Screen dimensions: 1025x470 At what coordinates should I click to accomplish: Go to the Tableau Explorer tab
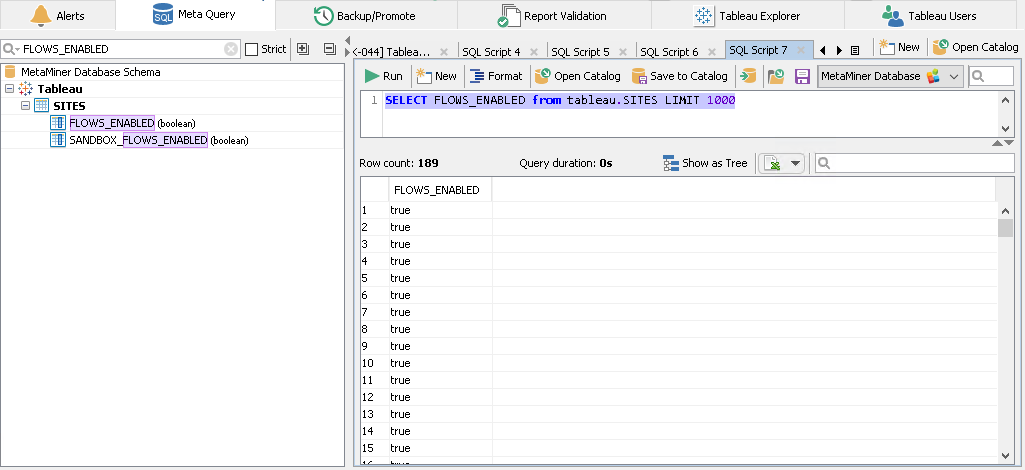[x=747, y=16]
